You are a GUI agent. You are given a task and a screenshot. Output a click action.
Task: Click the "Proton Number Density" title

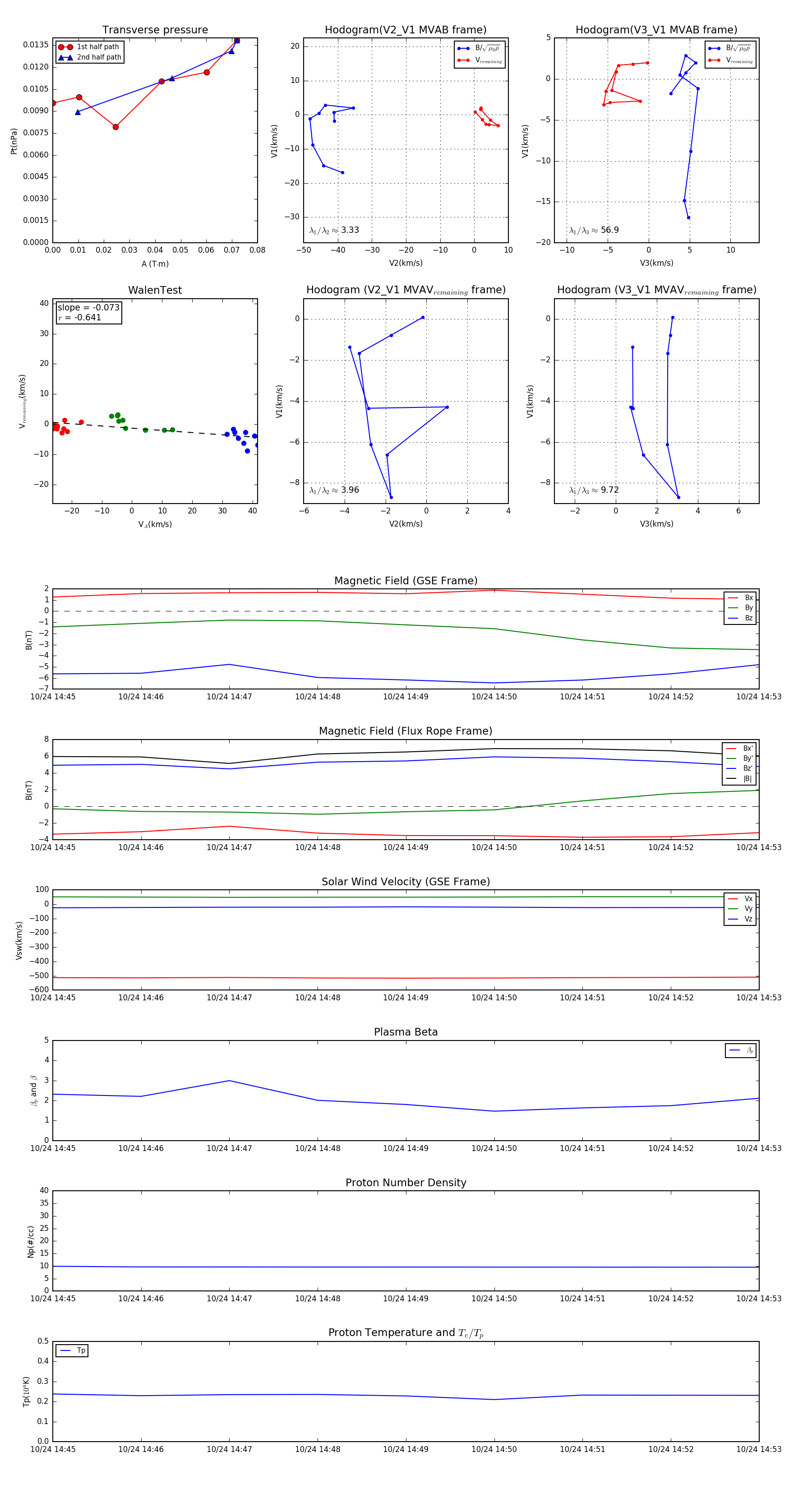(x=406, y=1183)
